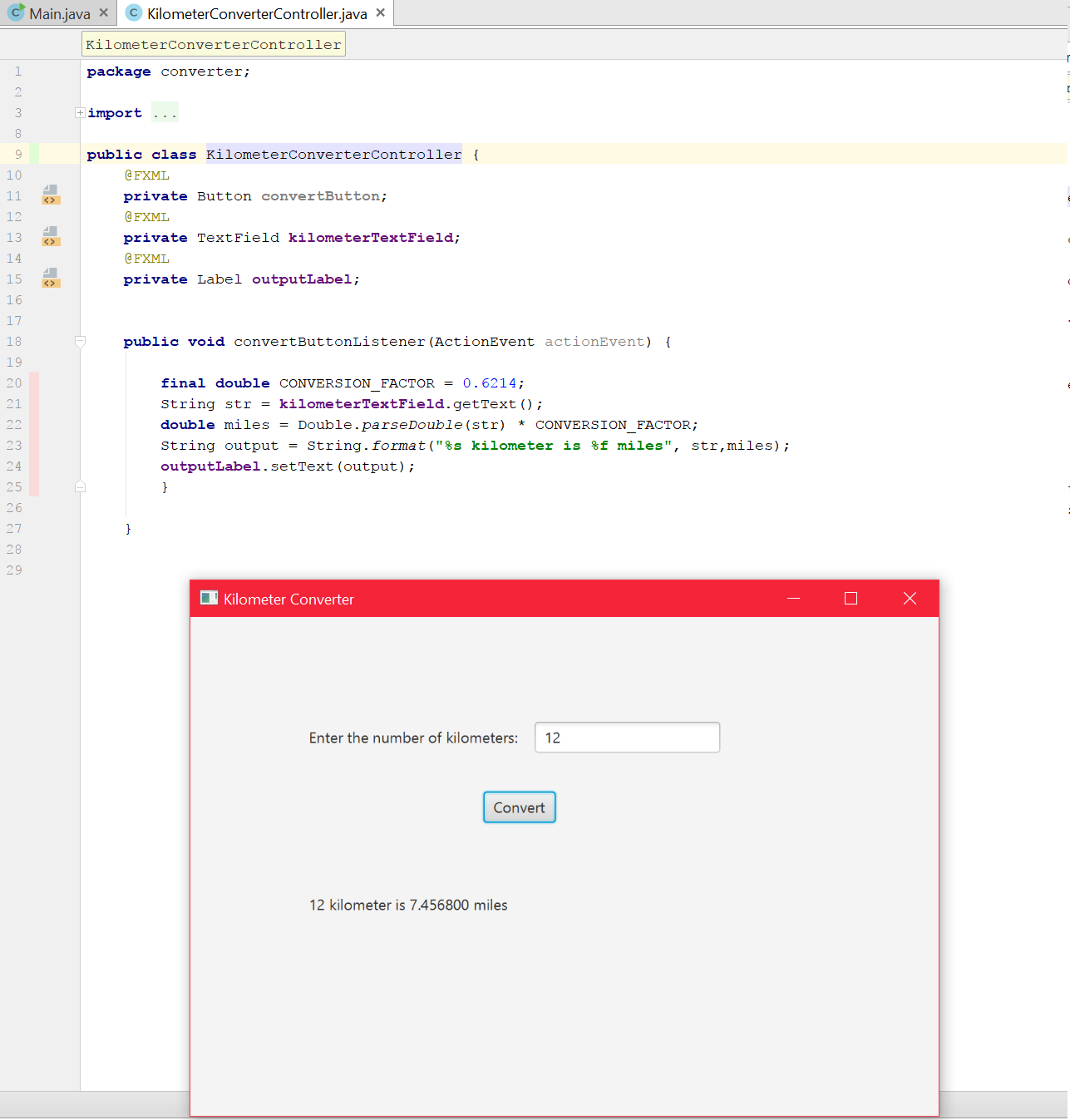1070x1120 pixels.
Task: Click the actionEvent parameter name
Action: click(x=594, y=342)
